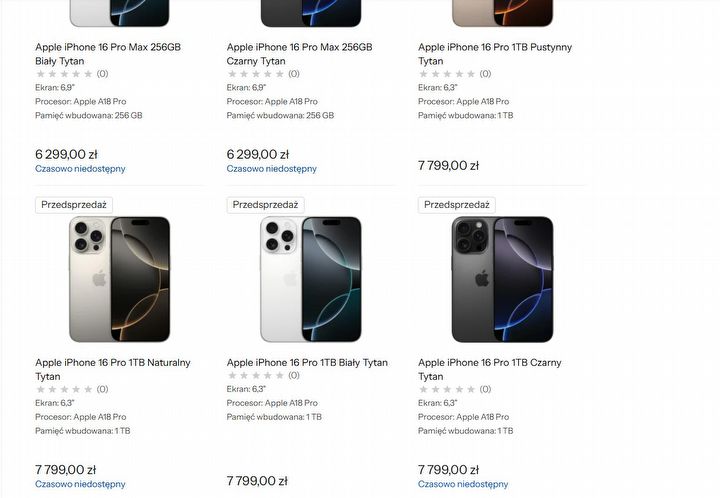
Task: Click star rating under Pro 1TB Naturalny Tytan
Action: (x=64, y=389)
